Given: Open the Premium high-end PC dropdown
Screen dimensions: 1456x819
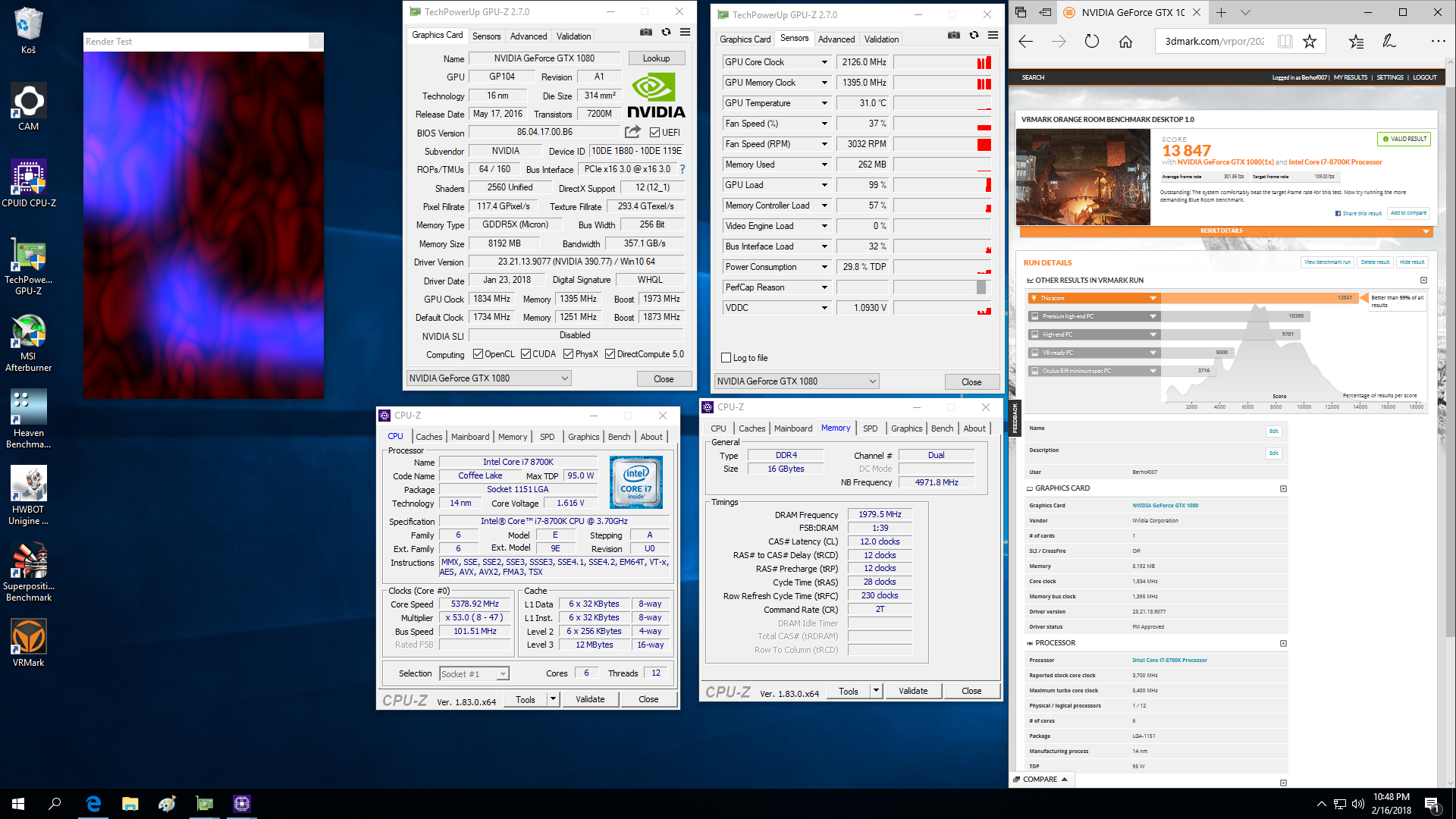Looking at the screenshot, I should coord(1153,316).
